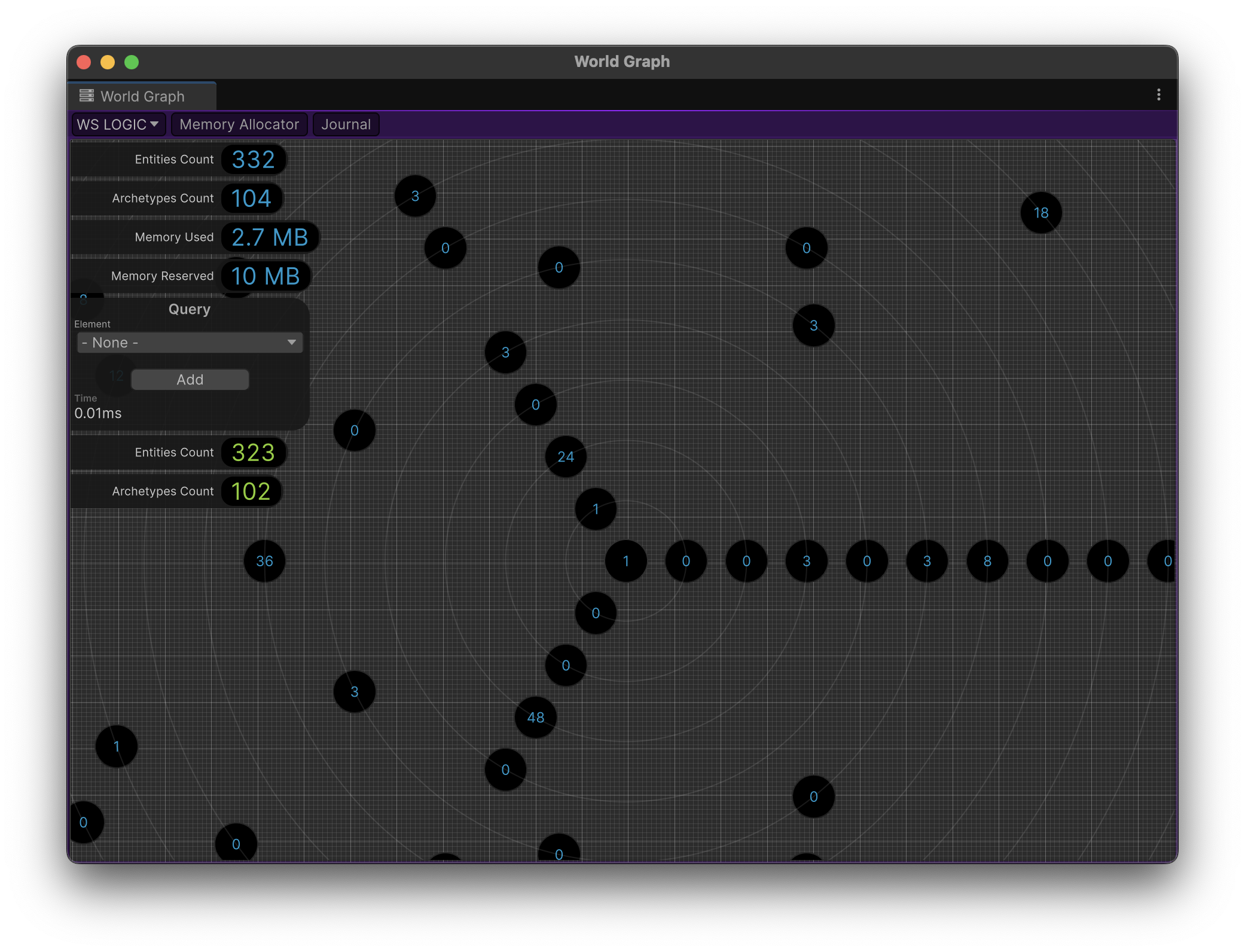Click the green Archetypes Count 102 value

pyautogui.click(x=251, y=492)
